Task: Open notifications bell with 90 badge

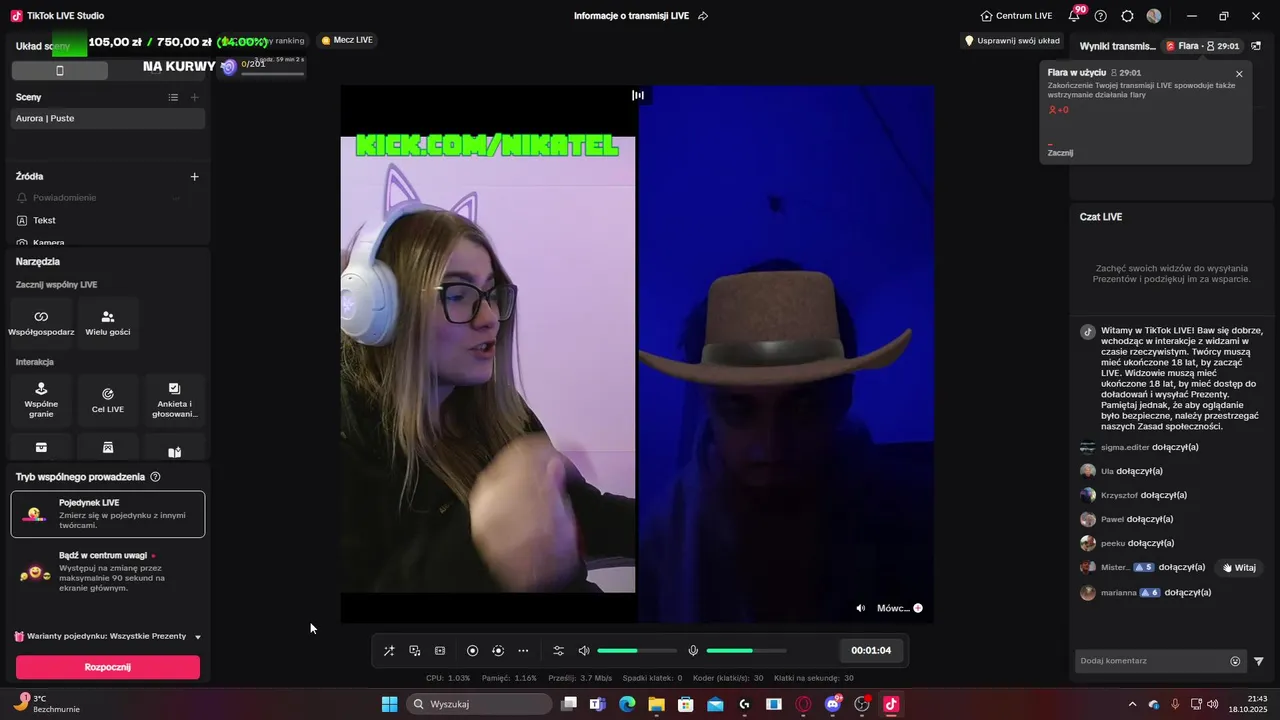Action: [x=1075, y=15]
